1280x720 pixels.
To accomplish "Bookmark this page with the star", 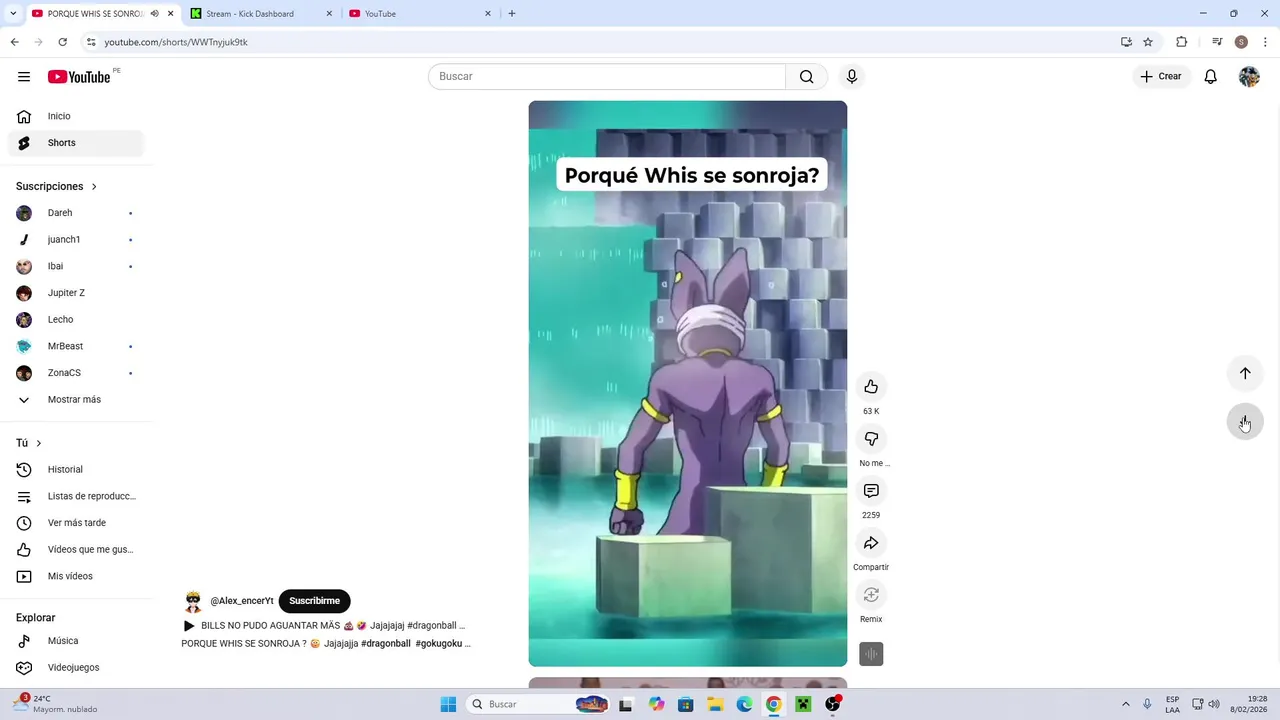I will pos(1148,42).
